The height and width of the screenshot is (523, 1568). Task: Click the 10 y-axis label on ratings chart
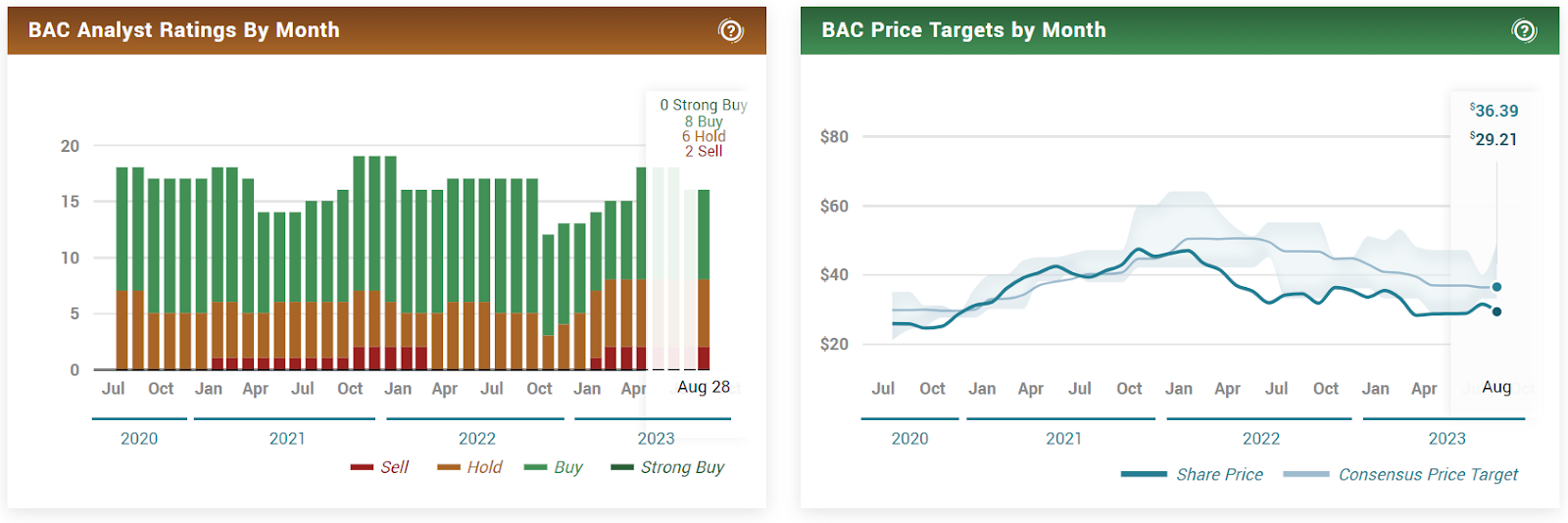click(70, 258)
